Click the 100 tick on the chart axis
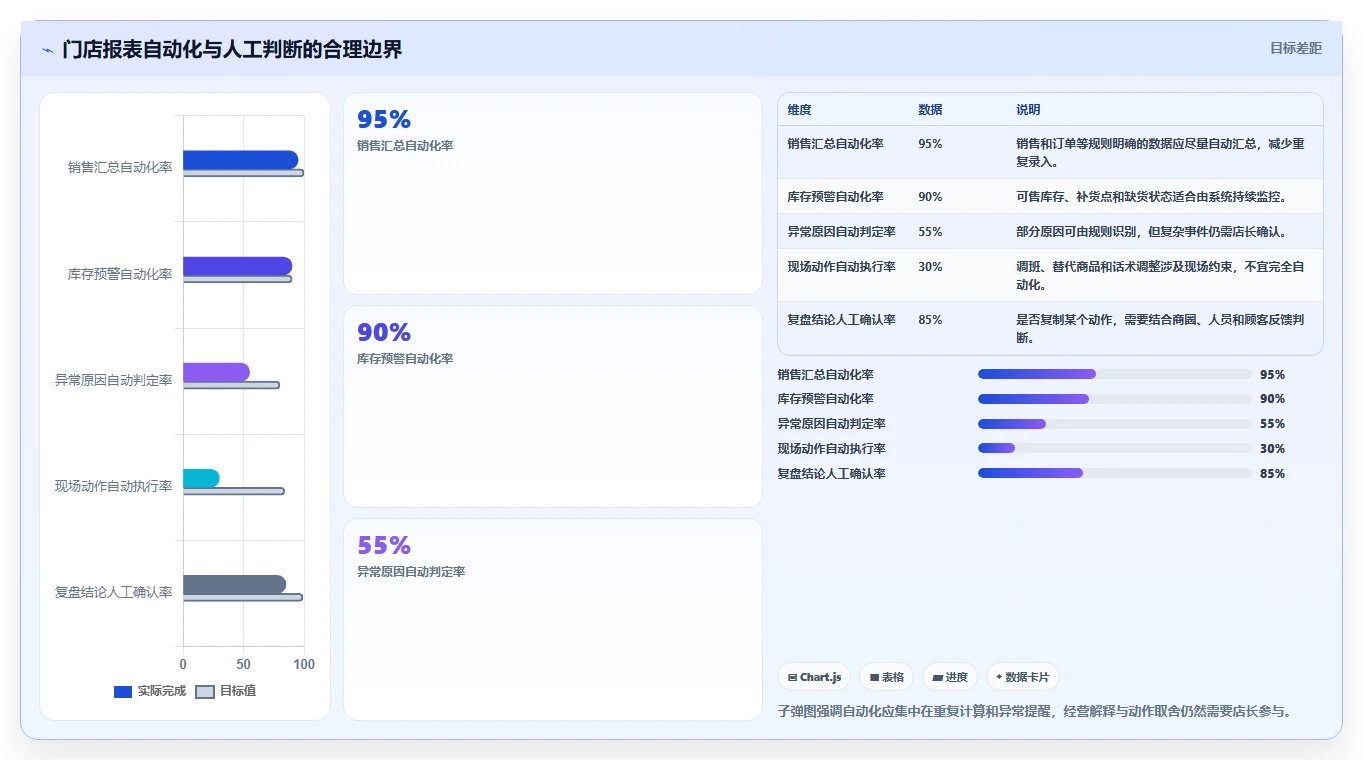The width and height of the screenshot is (1363, 760). (304, 664)
